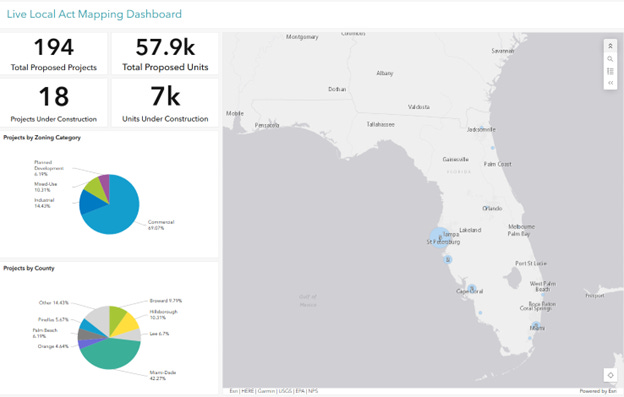
Task: Click the Gainesville label on the map
Action: [x=455, y=159]
